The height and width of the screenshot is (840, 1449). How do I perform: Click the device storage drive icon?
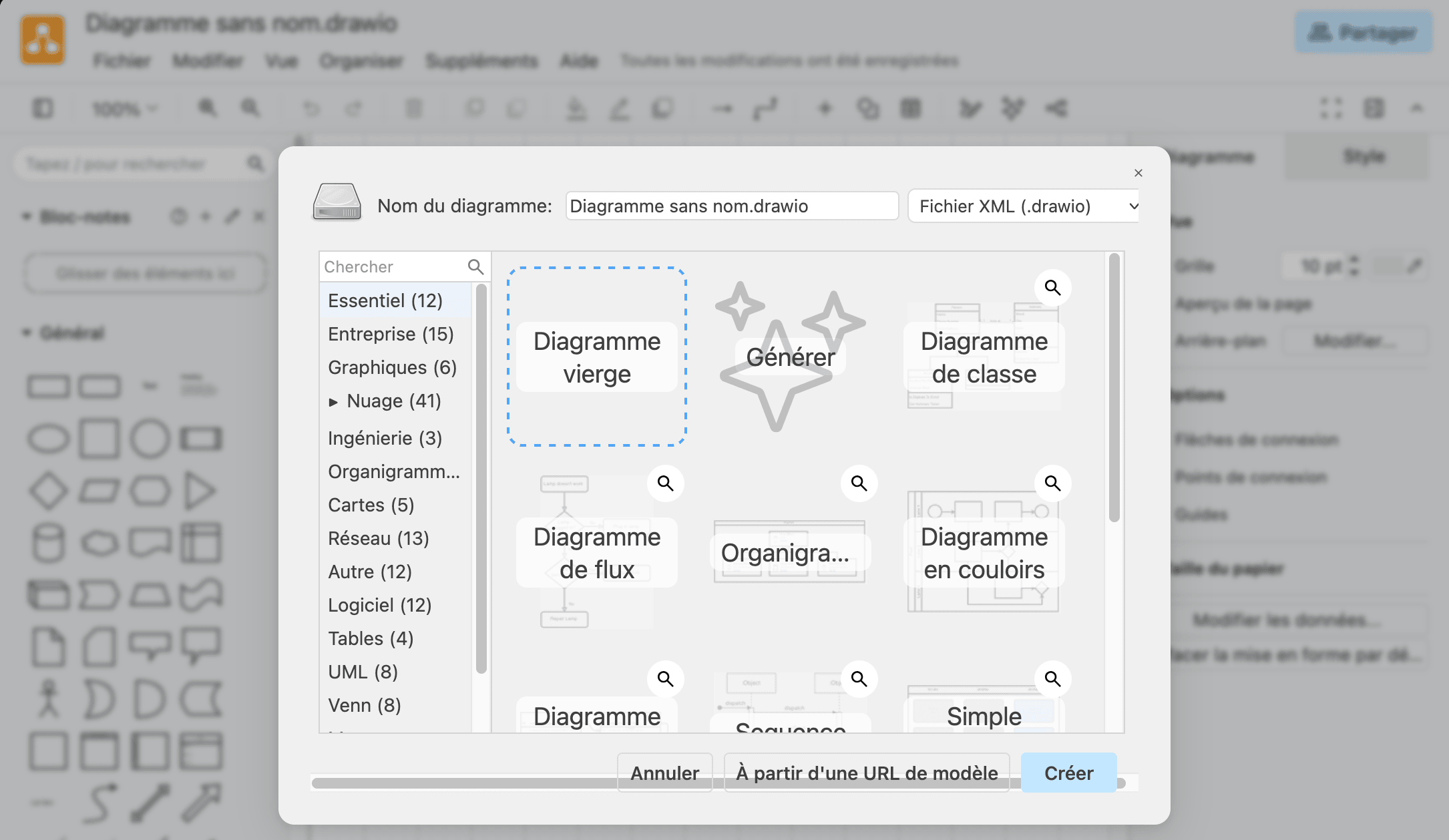pyautogui.click(x=337, y=202)
